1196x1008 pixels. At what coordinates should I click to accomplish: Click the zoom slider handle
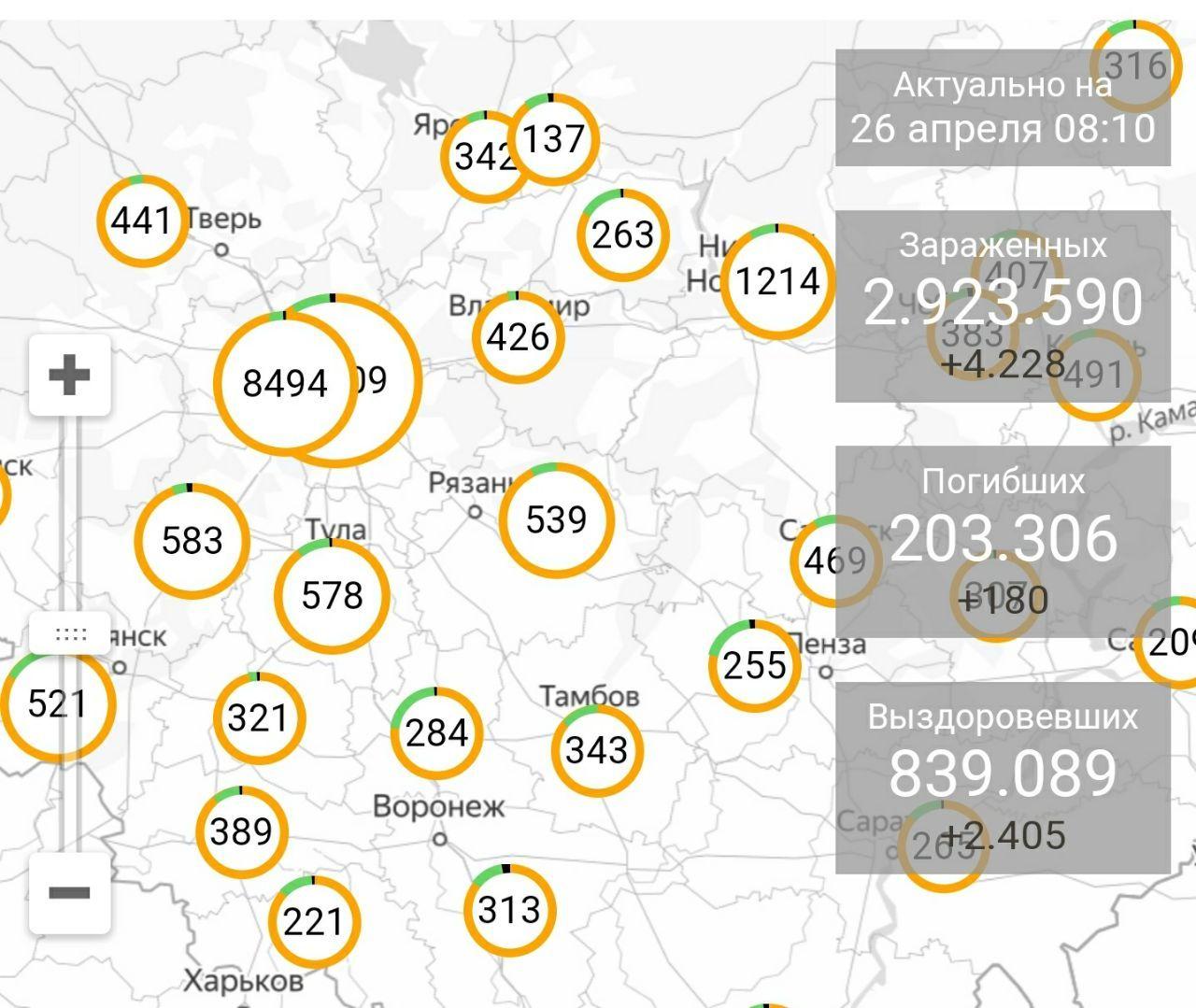tap(71, 634)
